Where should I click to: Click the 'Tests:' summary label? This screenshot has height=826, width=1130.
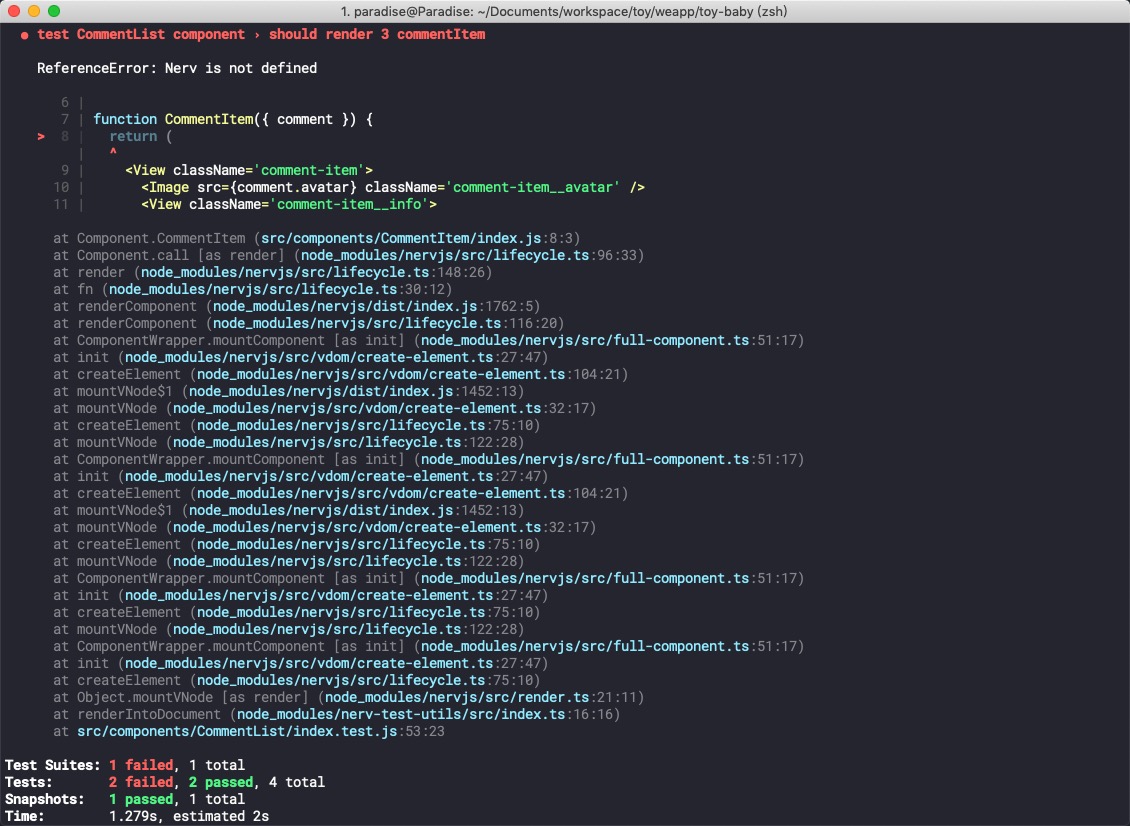coord(29,782)
